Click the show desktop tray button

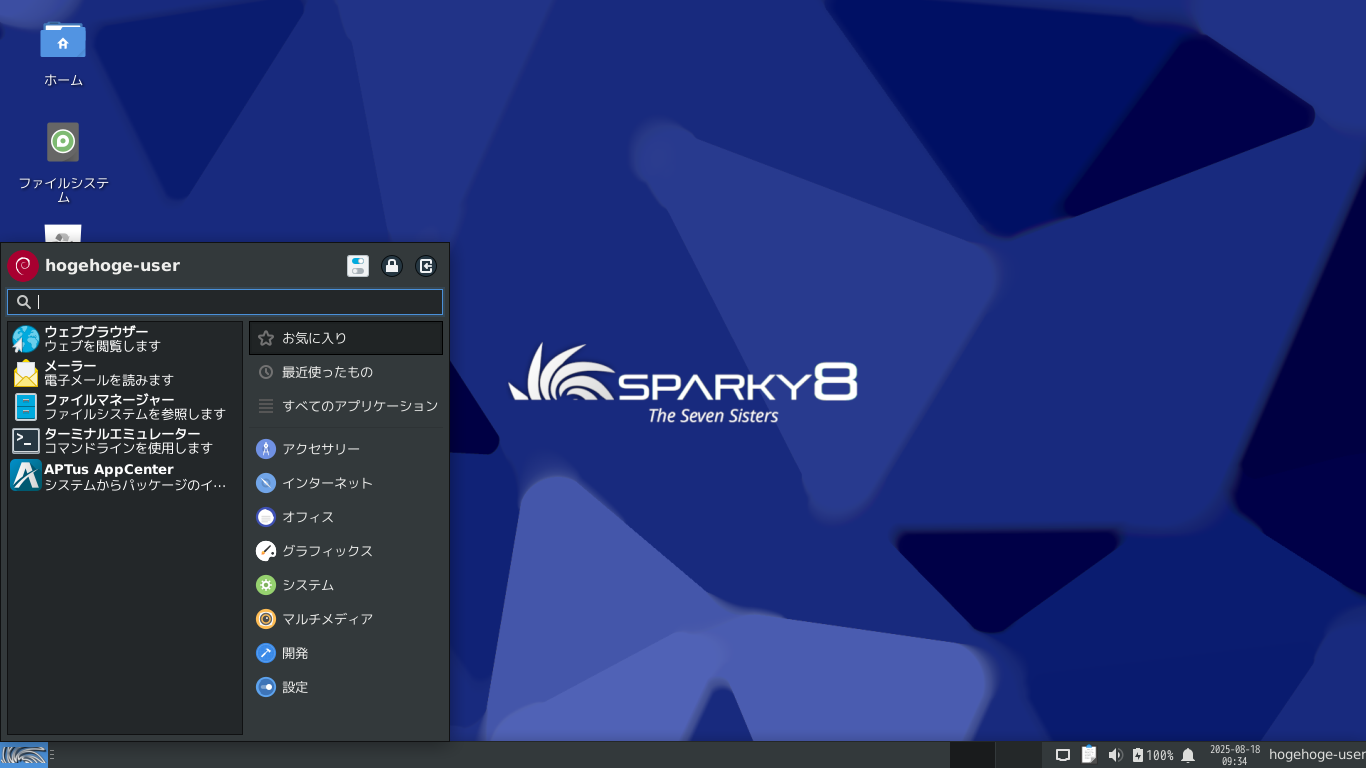pyautogui.click(x=1063, y=754)
